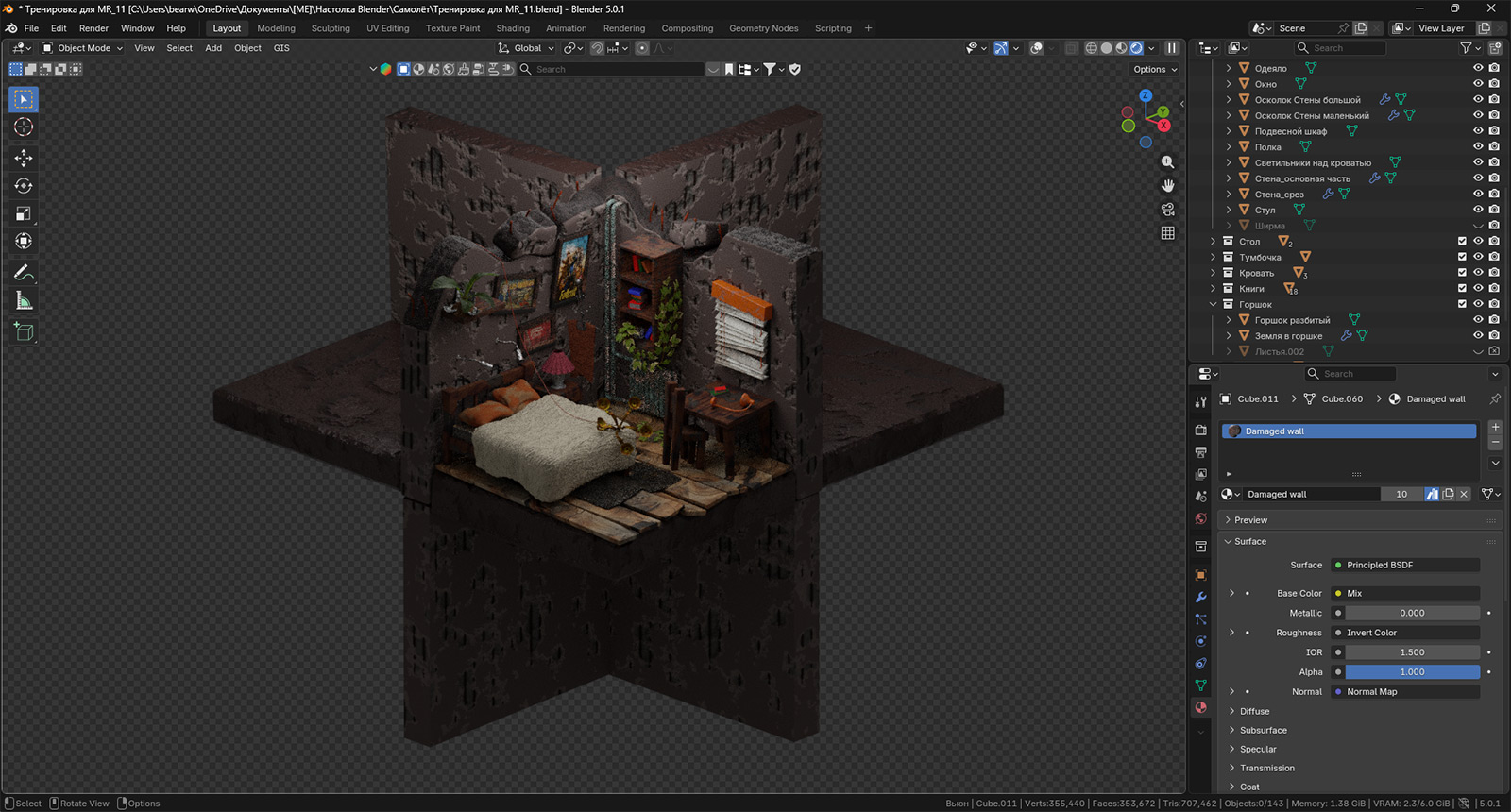Adjust the Alpha slider value
Screen dimensions: 1511x812
pos(1412,672)
